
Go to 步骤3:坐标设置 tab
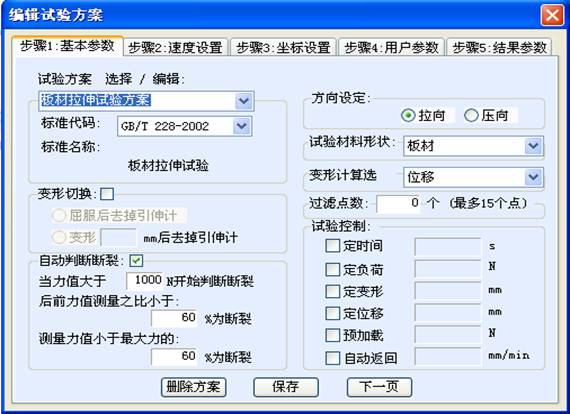tap(283, 48)
